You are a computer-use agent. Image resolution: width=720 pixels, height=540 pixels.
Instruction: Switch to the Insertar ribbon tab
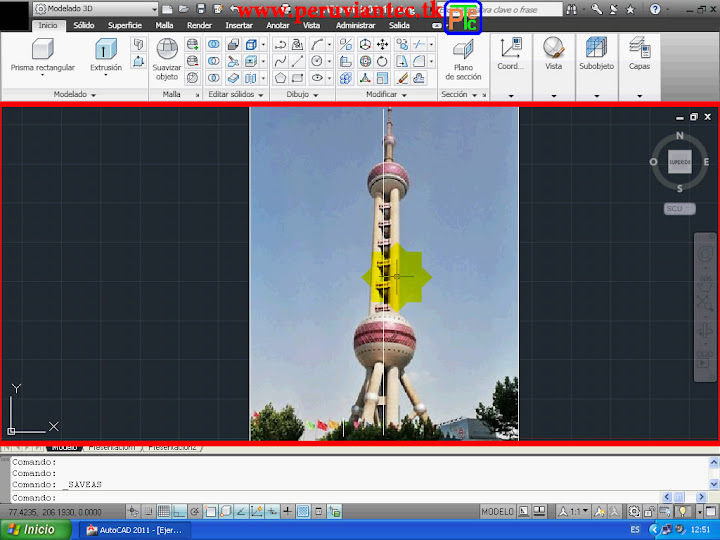coord(239,25)
